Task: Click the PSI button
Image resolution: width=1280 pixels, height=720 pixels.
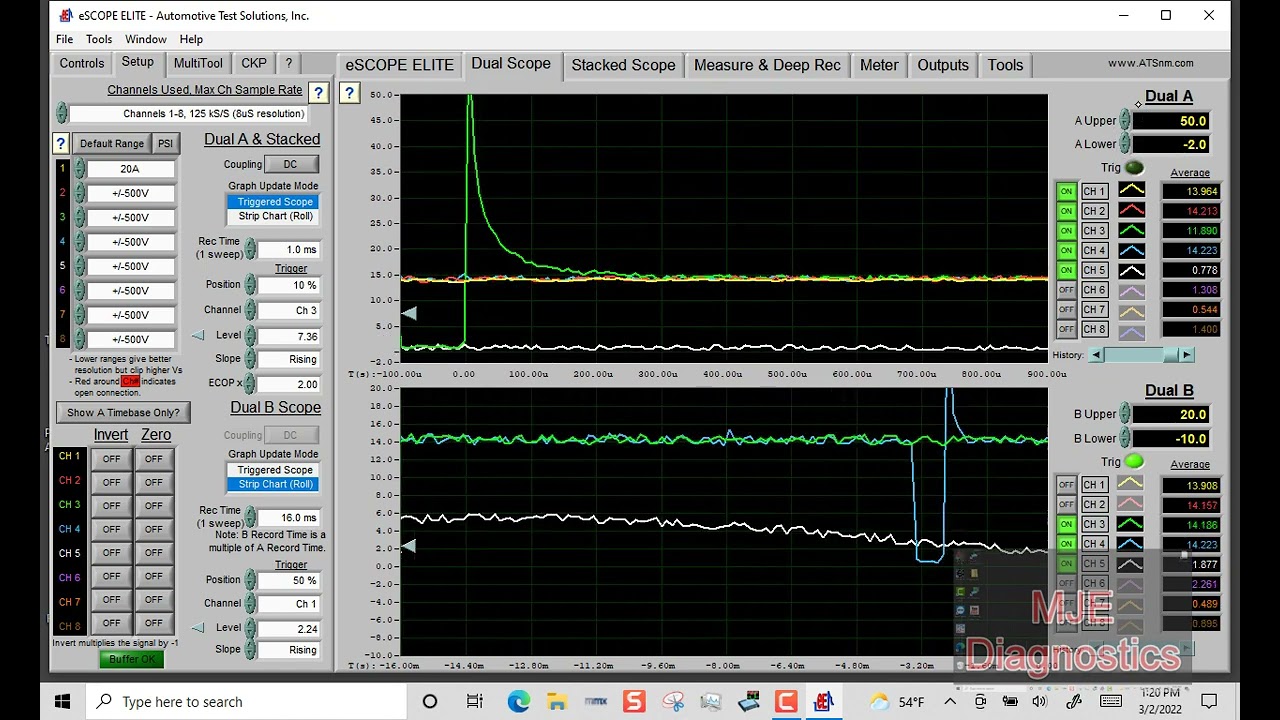Action: [165, 144]
